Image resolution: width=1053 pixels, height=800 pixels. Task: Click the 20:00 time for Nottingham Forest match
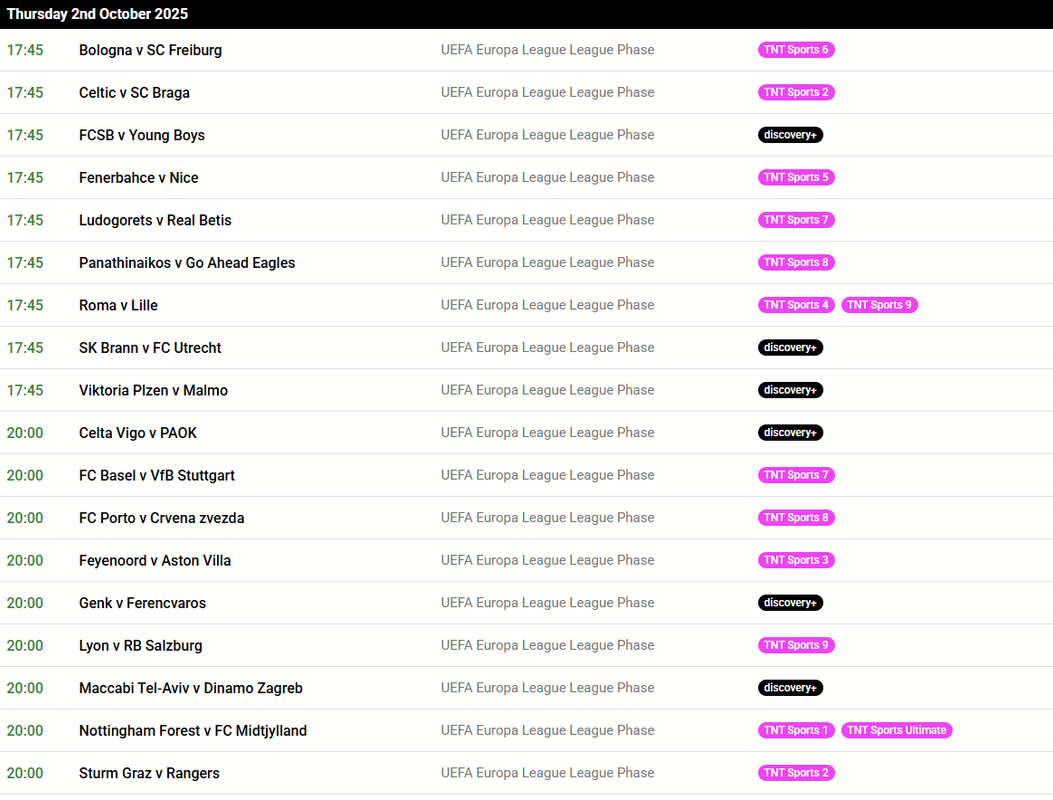tap(25, 731)
